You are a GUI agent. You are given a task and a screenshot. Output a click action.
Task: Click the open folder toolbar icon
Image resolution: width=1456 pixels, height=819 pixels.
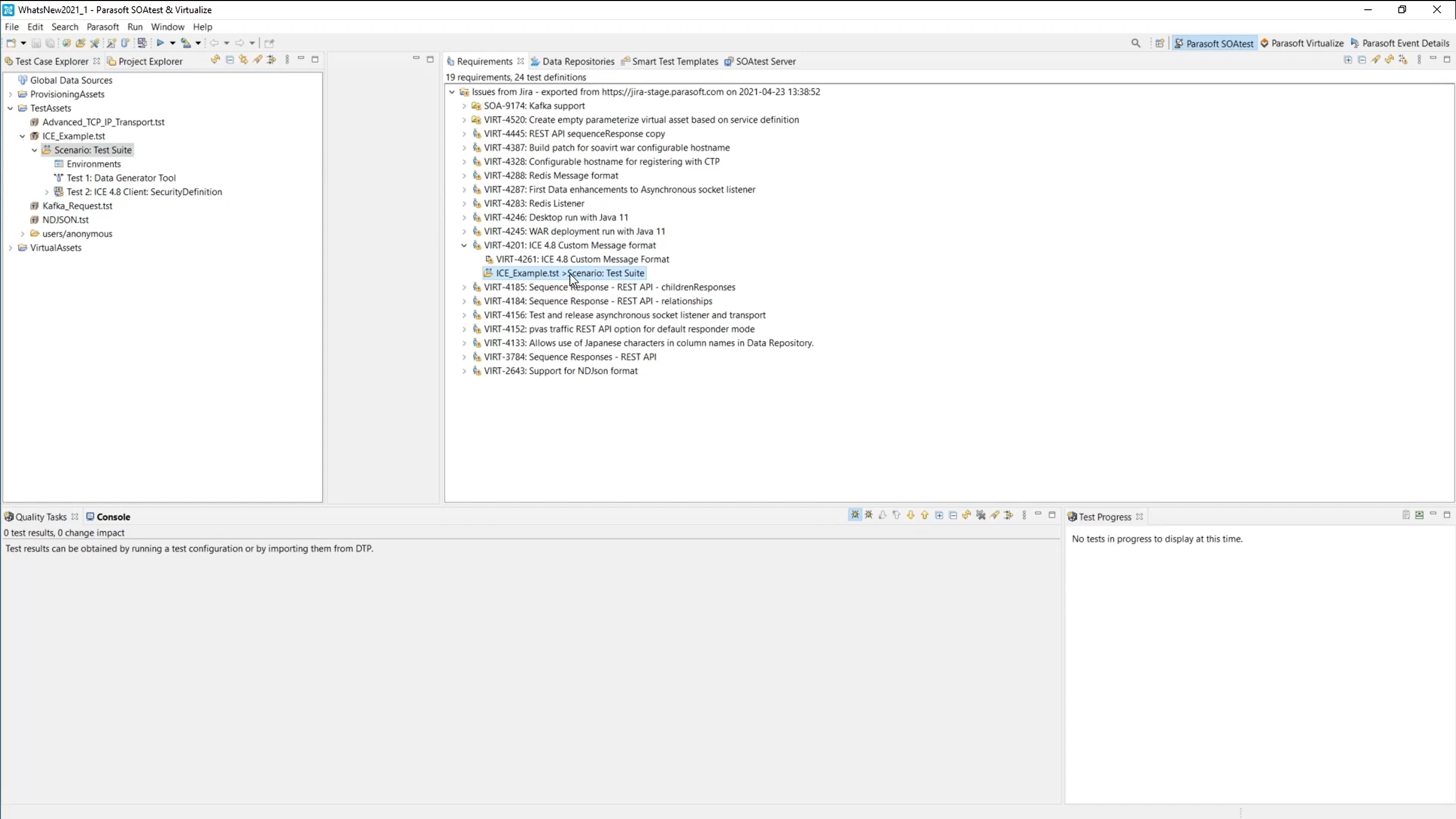pos(80,43)
